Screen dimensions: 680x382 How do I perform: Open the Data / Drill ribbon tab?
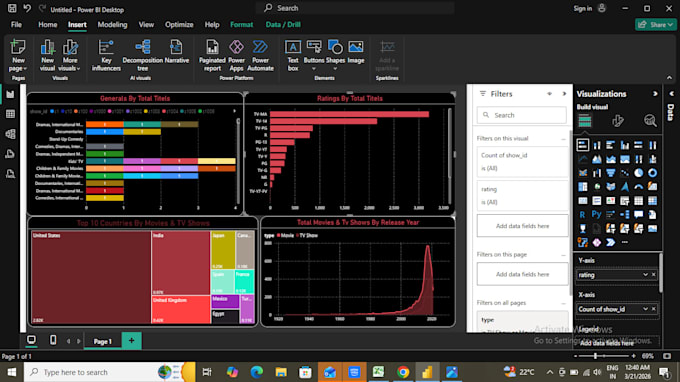283,25
